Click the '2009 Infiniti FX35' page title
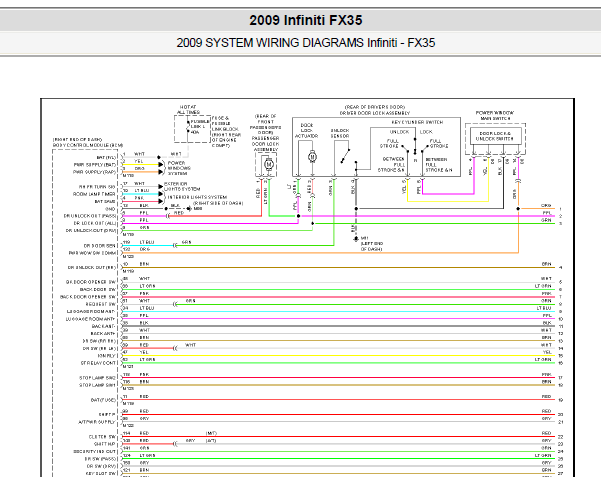The width and height of the screenshot is (601, 477). click(x=305, y=20)
